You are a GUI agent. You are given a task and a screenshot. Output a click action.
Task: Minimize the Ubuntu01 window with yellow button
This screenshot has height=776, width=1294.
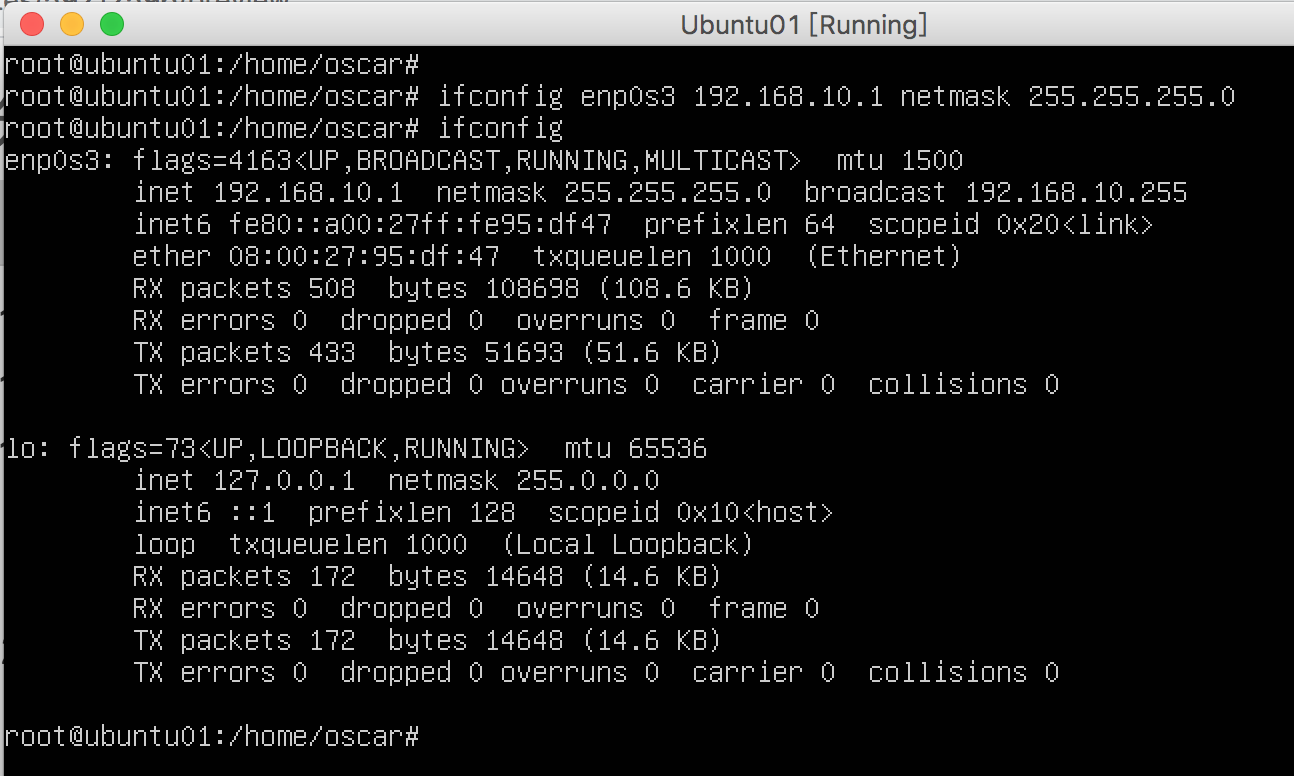click(72, 23)
